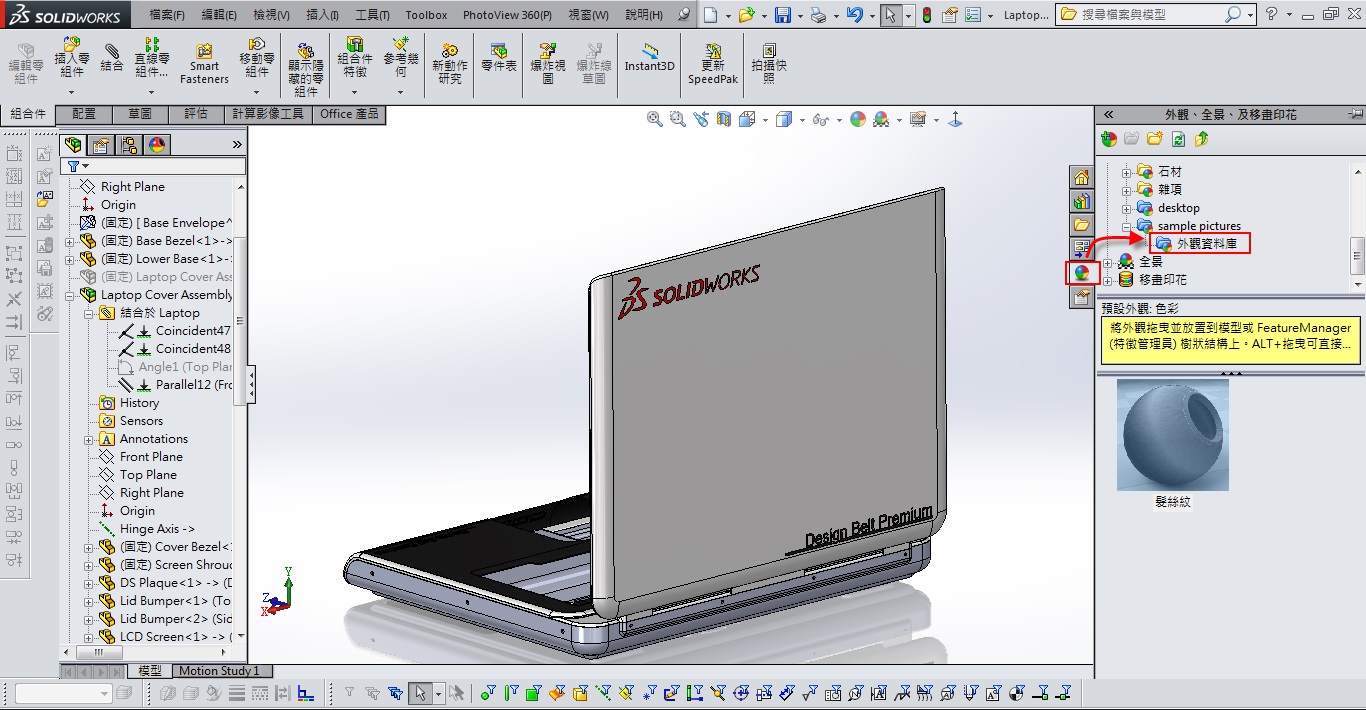This screenshot has width=1366, height=710.
Task: Open the filter dropdown in FeatureManager
Action: click(79, 166)
